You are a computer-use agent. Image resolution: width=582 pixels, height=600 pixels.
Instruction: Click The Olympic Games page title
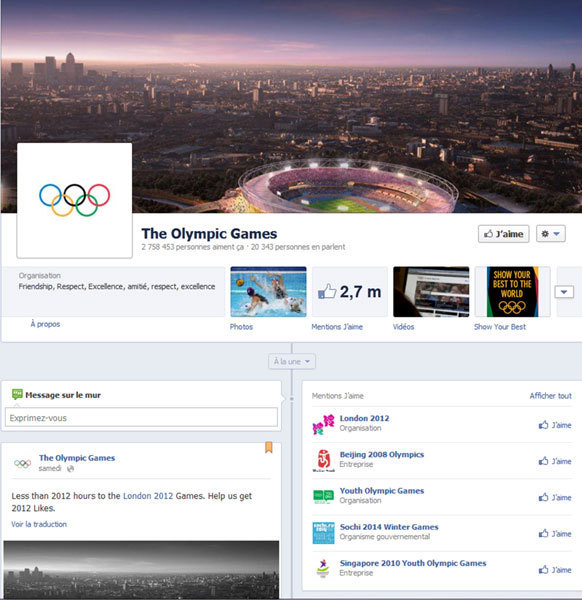(209, 233)
